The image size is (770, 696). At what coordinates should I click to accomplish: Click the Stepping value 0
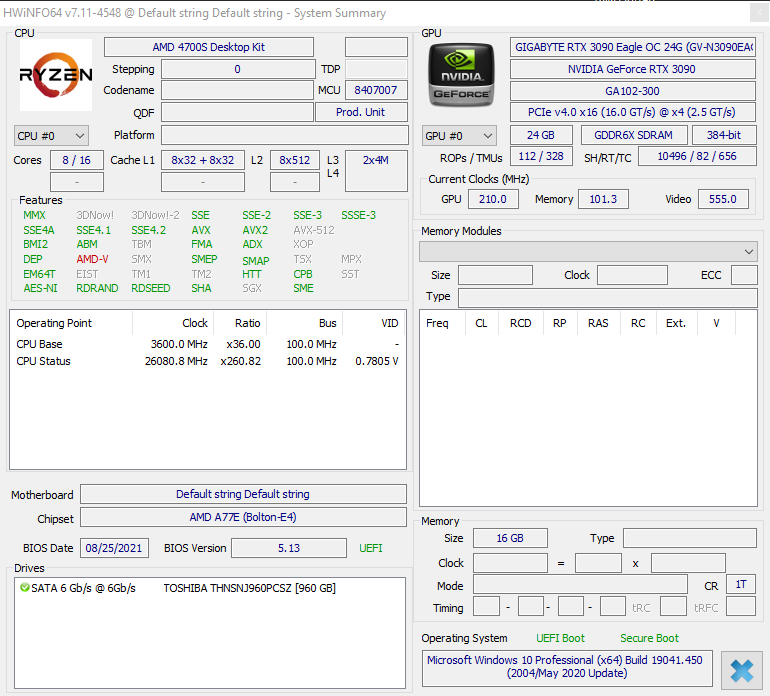[238, 69]
